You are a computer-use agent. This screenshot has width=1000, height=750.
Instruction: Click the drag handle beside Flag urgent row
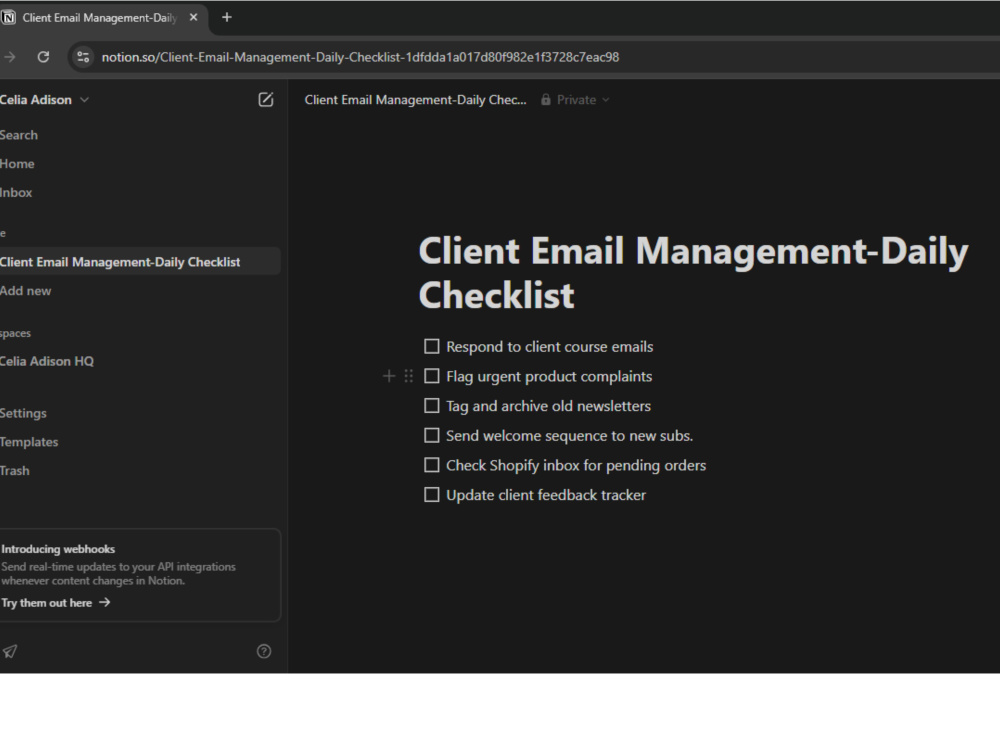point(409,376)
